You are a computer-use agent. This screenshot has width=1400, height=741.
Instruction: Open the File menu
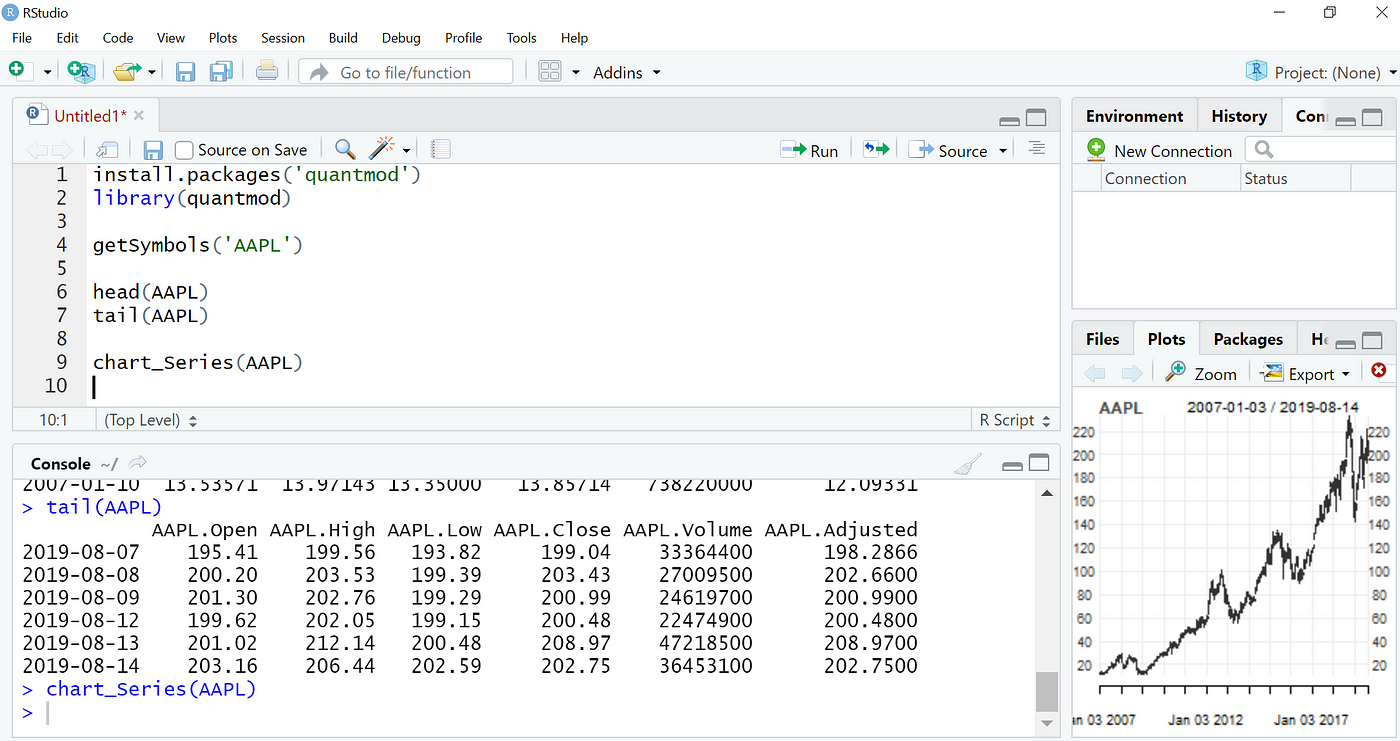click(22, 38)
